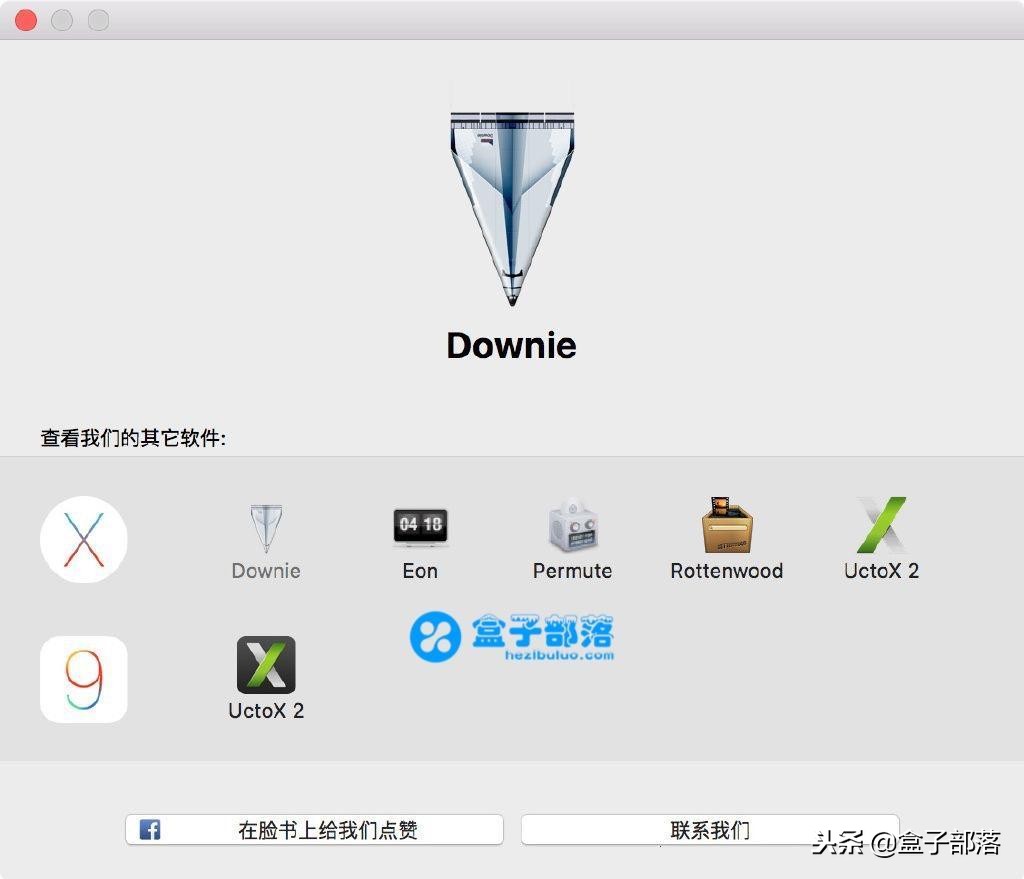Click the UctoX 2 icon in the iOS row
Viewport: 1024px width, 879px height.
coord(265,665)
